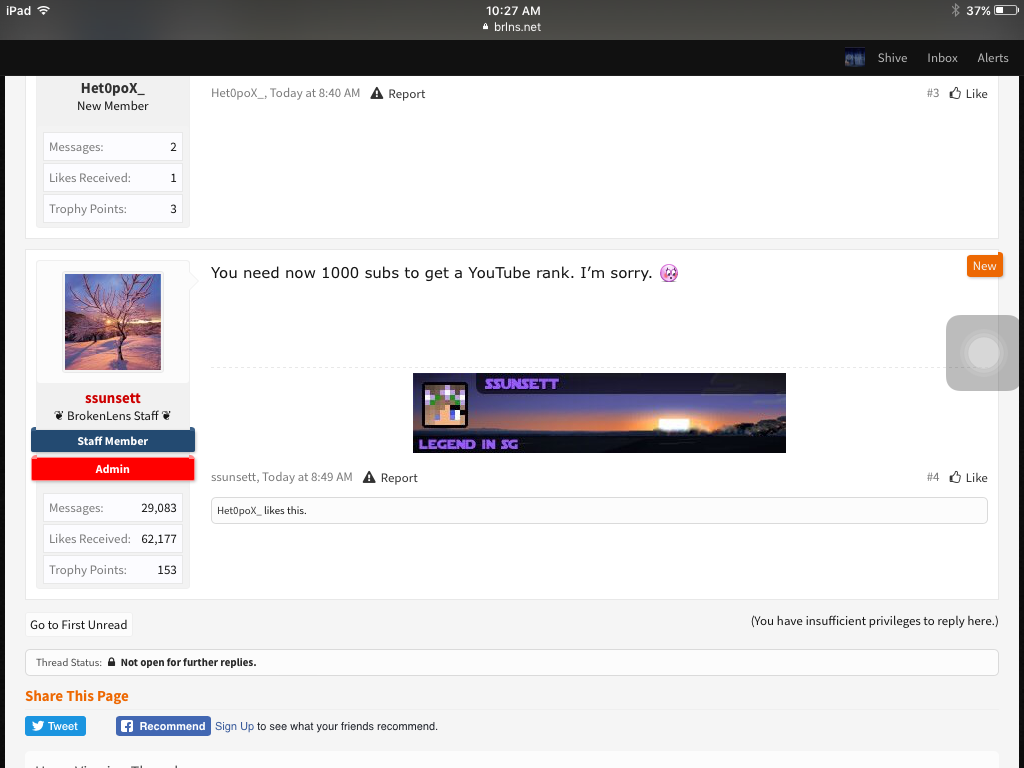Open ssunsett username link below avatar
Image resolution: width=1024 pixels, height=768 pixels.
coord(112,398)
